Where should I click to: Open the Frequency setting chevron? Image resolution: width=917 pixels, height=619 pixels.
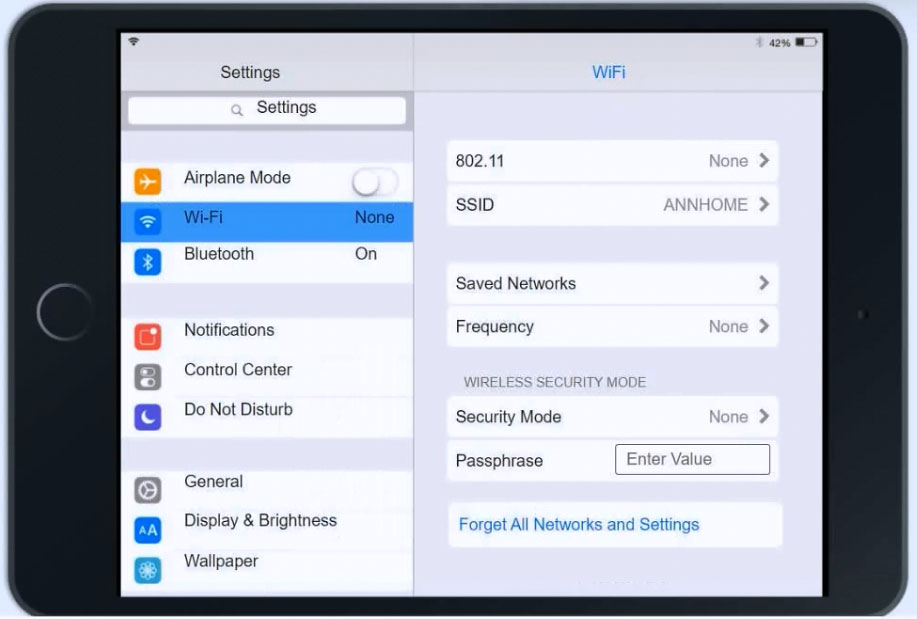point(764,326)
